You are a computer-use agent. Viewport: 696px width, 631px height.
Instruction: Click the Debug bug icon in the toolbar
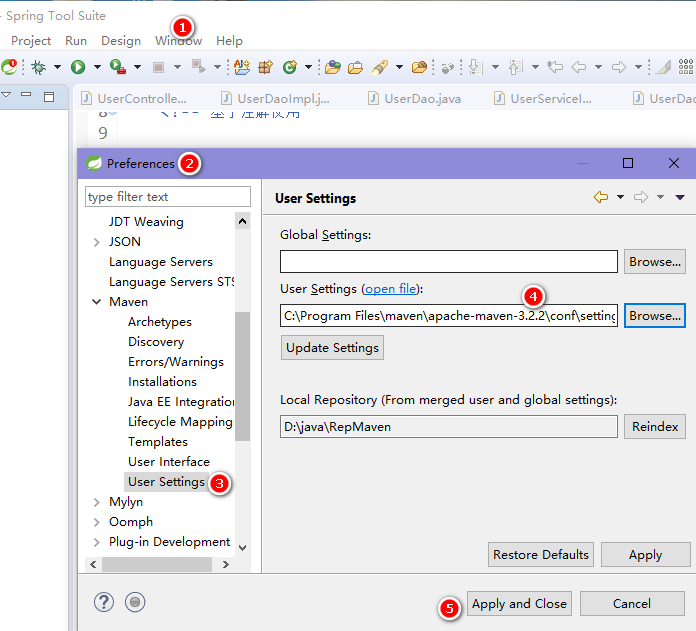[39, 67]
